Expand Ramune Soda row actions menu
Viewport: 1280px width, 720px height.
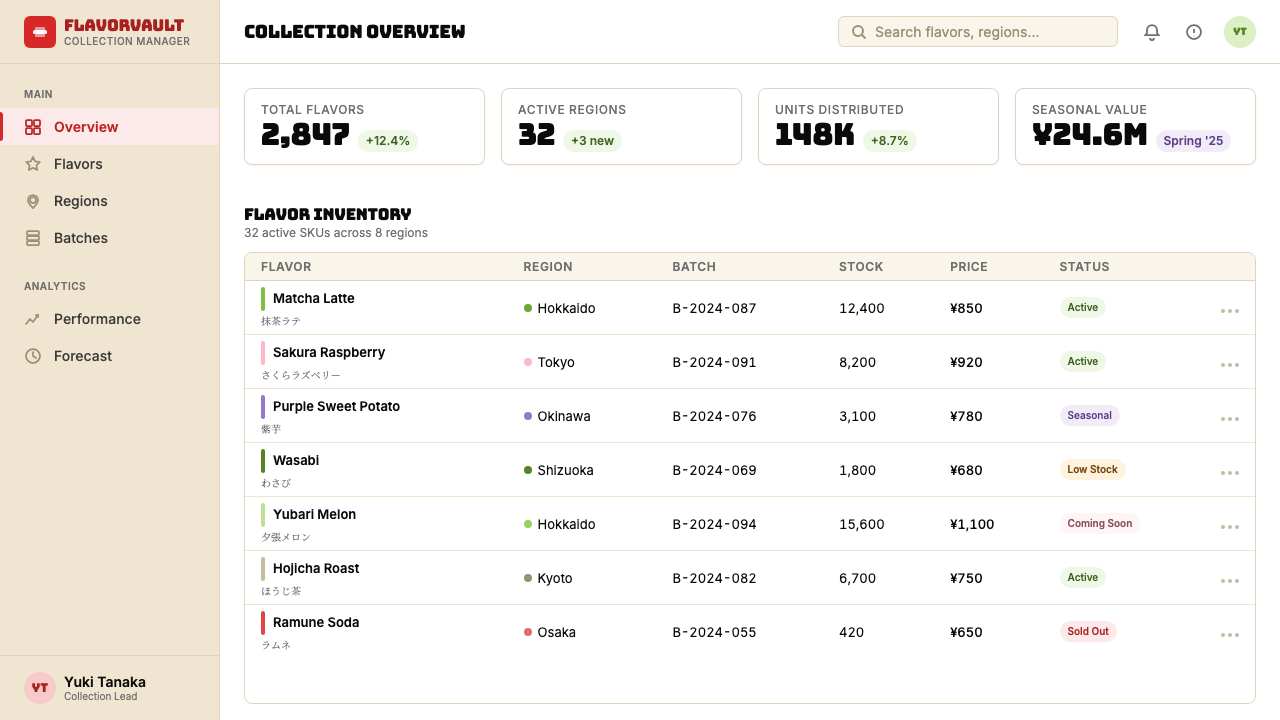[1230, 633]
